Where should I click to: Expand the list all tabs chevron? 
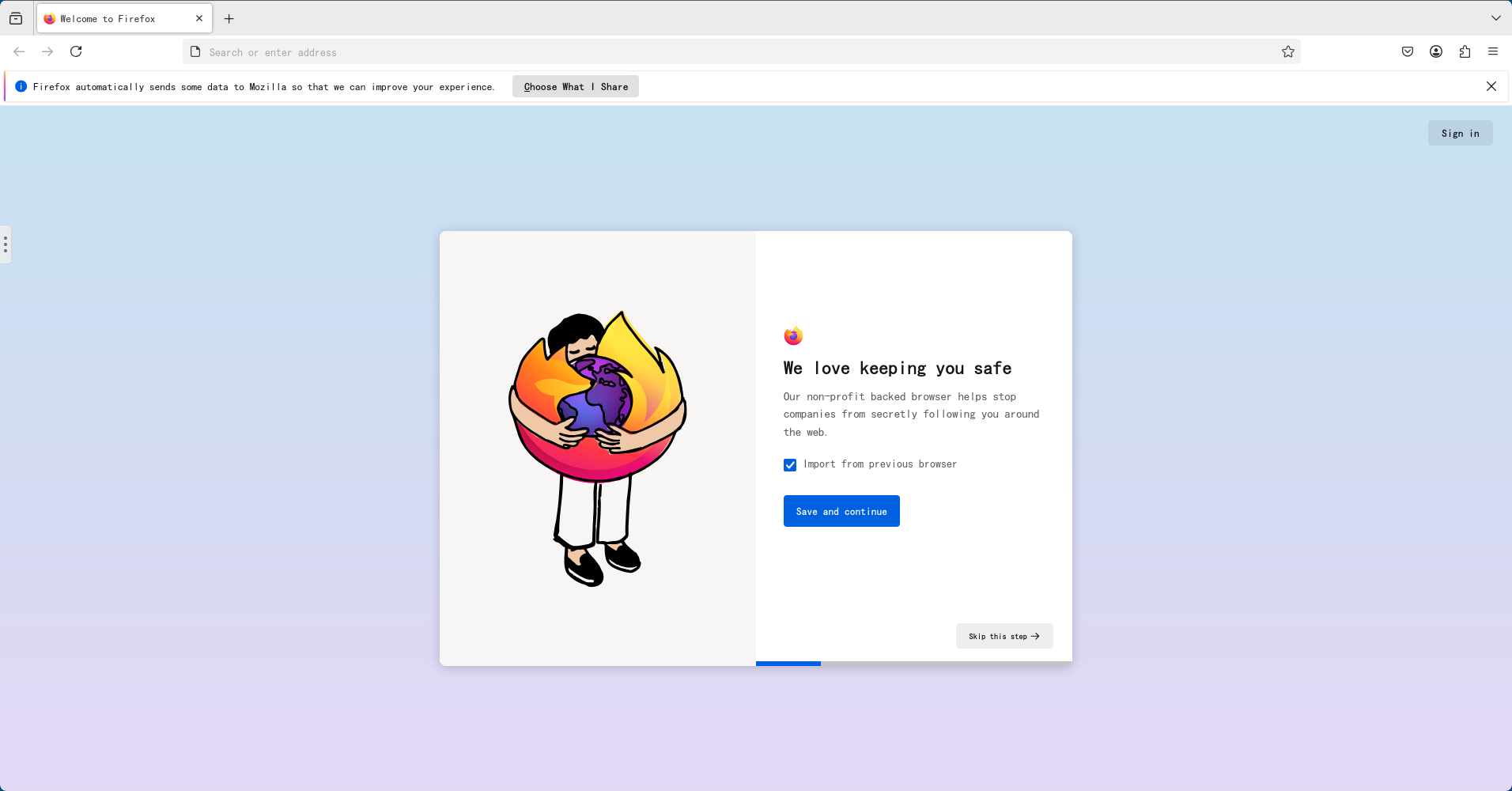(x=1496, y=18)
